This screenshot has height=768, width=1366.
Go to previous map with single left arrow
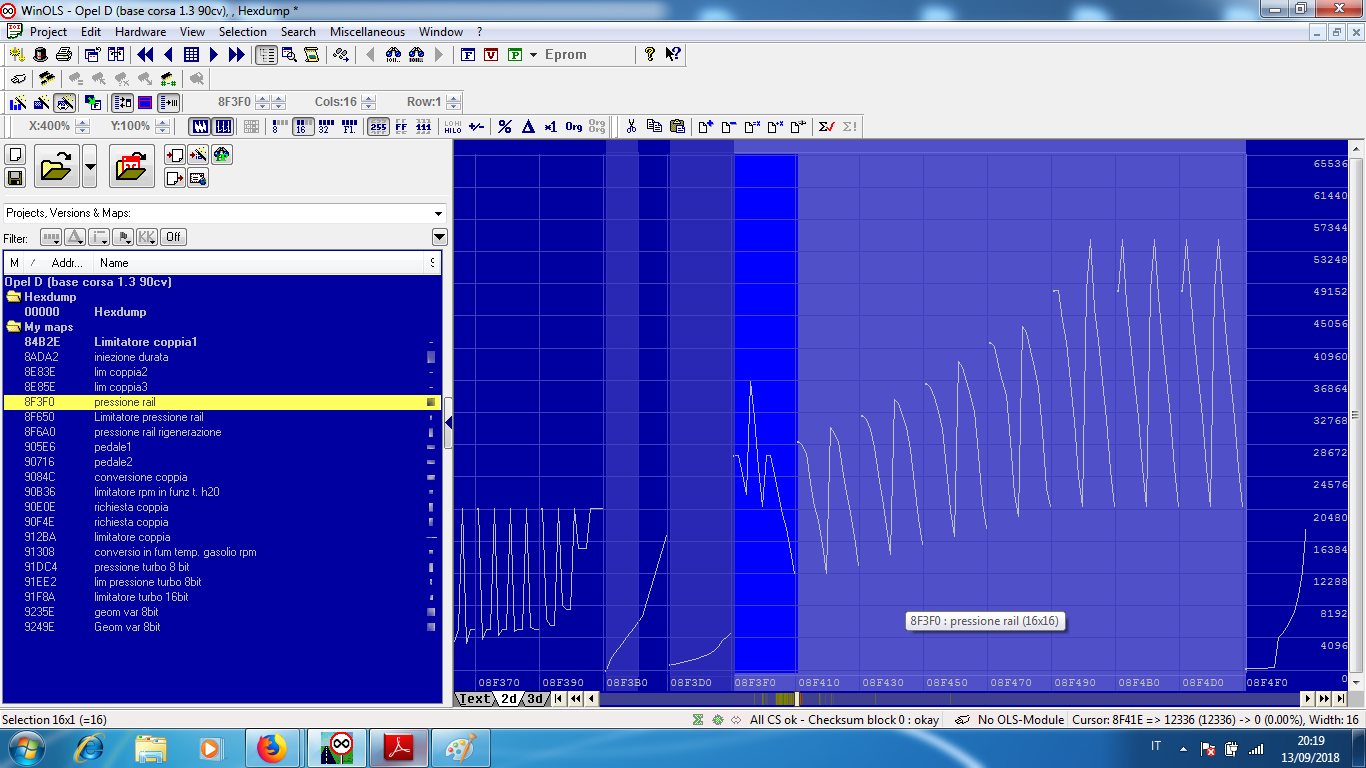(x=168, y=55)
